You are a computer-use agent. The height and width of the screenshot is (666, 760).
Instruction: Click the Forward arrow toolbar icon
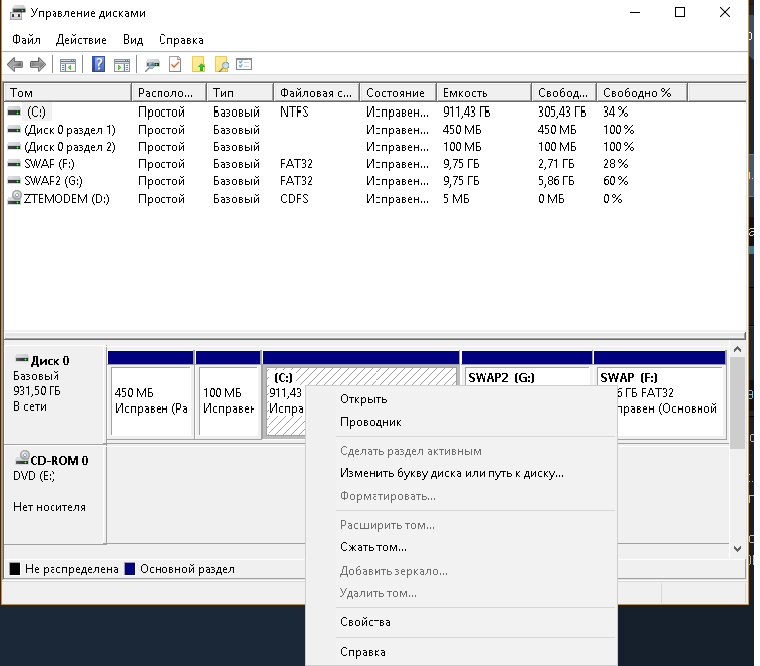point(38,64)
